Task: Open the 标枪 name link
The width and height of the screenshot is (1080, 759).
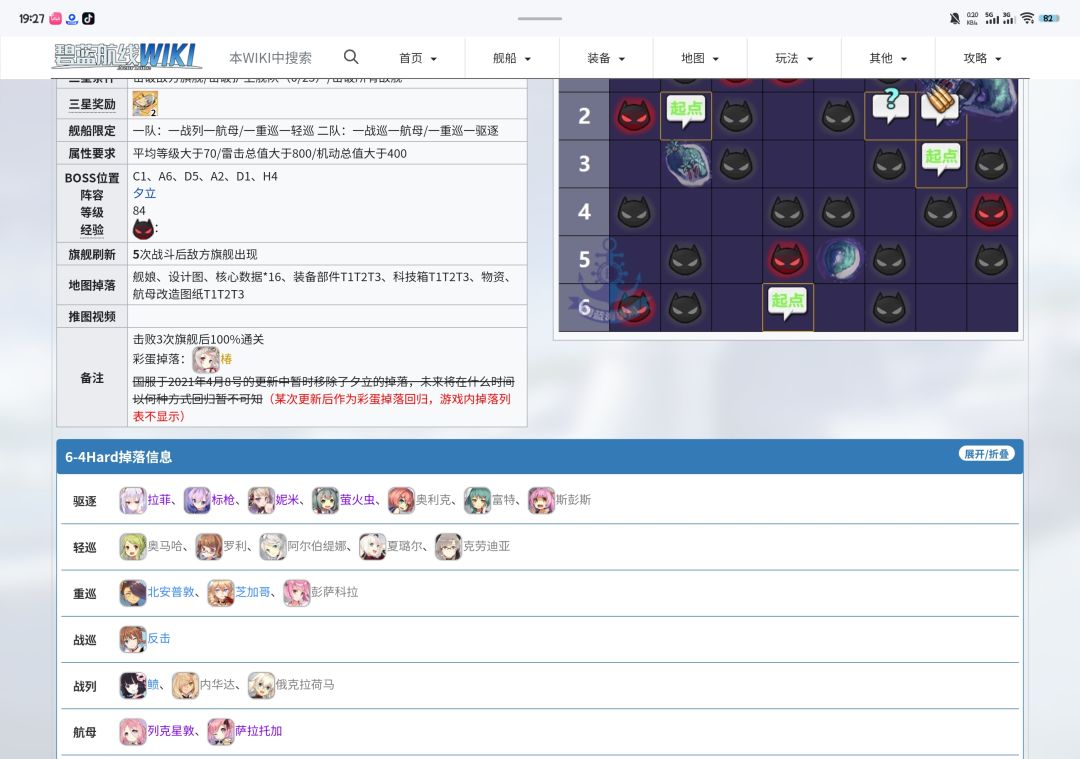Action: coord(223,500)
